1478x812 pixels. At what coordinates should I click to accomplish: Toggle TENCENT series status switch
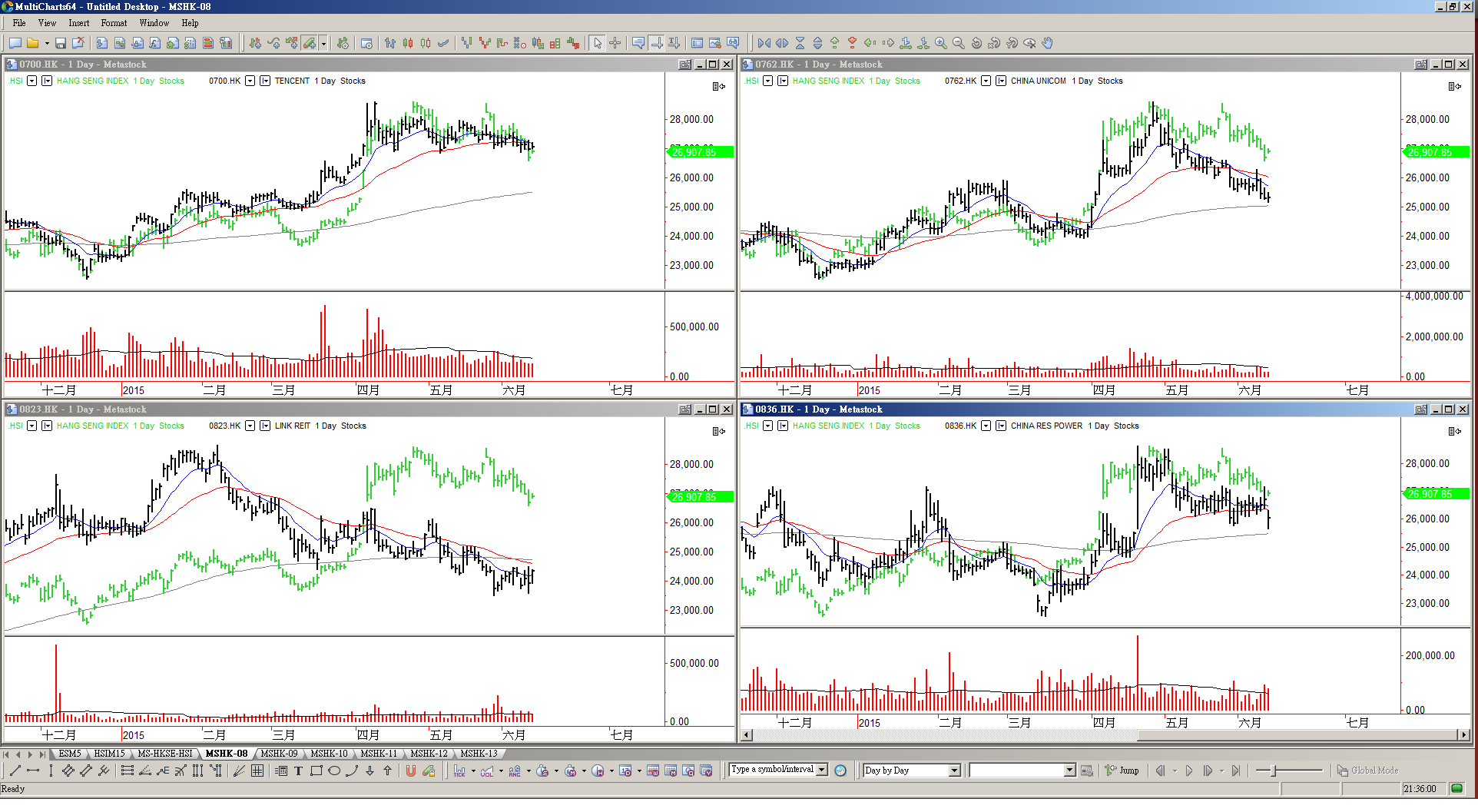click(x=265, y=81)
